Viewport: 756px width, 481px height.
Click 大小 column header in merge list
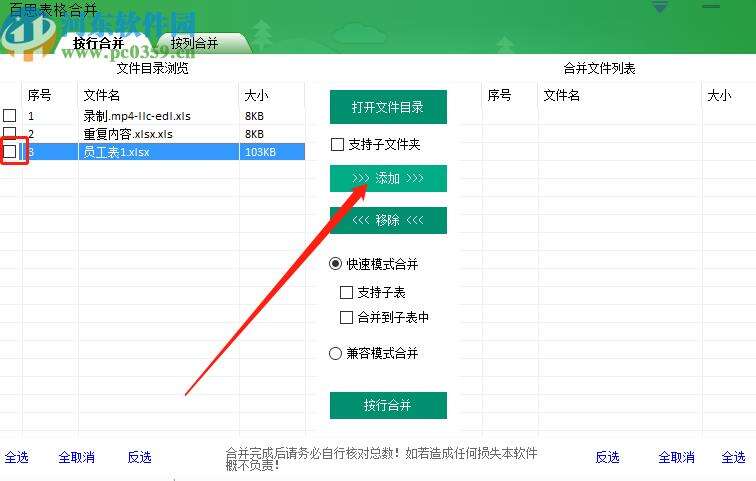pos(729,95)
